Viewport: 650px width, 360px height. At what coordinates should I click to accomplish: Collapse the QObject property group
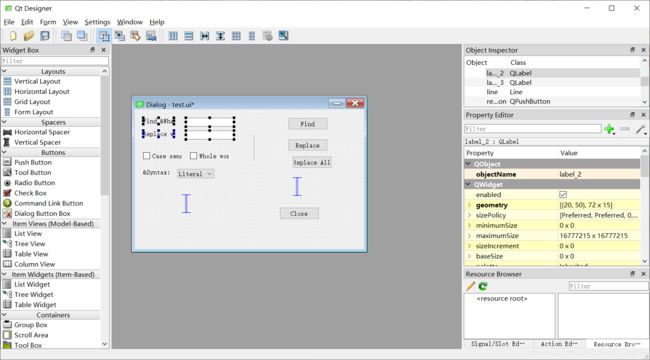coord(468,164)
